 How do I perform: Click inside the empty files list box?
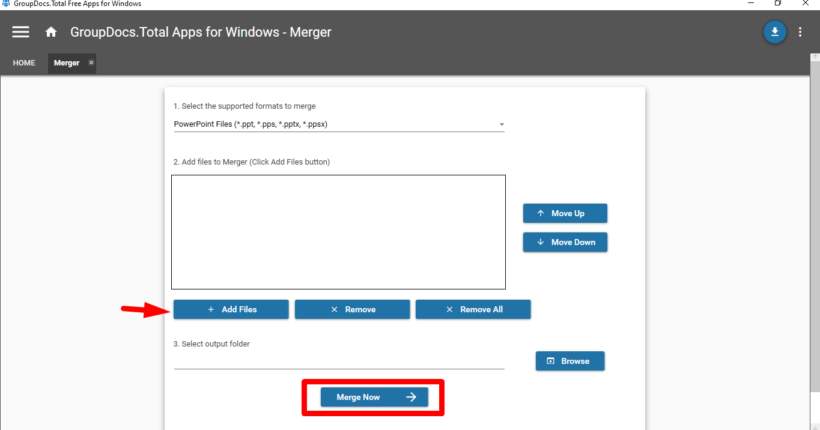click(x=338, y=232)
